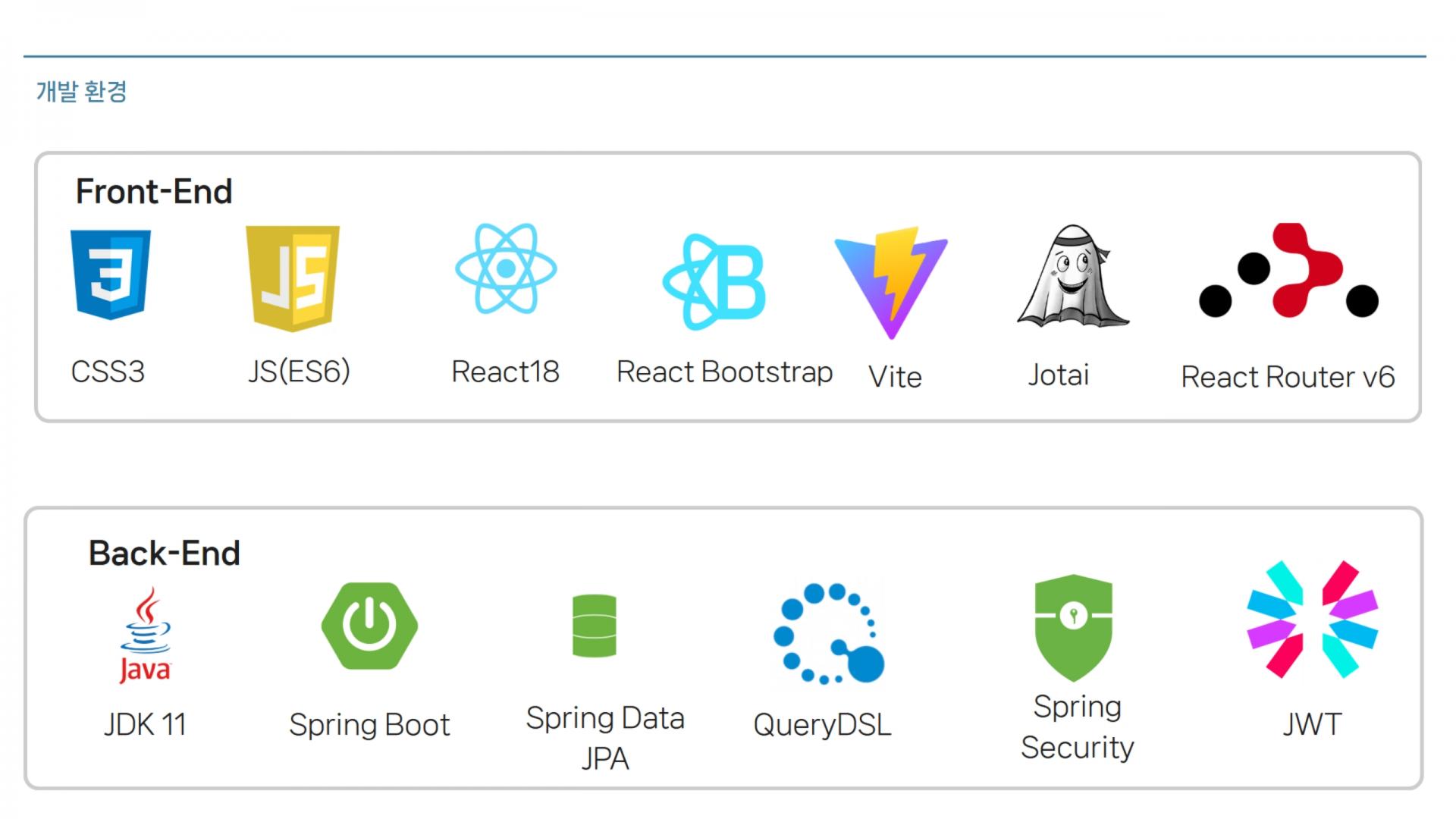Select the Jotai ghost mascot
Viewport: 1456px width, 819px height.
click(x=1072, y=277)
